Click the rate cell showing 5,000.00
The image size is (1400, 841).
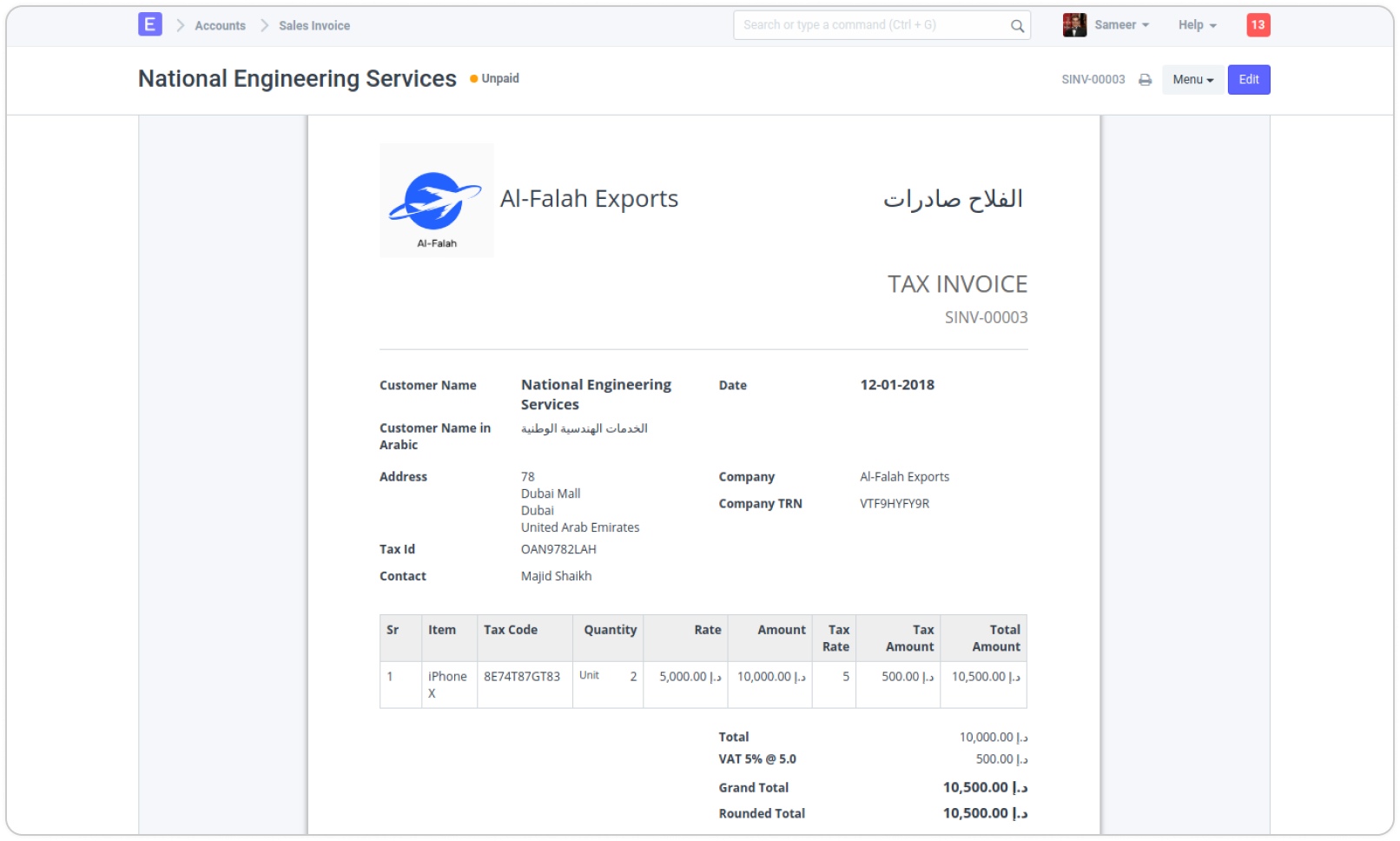coord(686,685)
